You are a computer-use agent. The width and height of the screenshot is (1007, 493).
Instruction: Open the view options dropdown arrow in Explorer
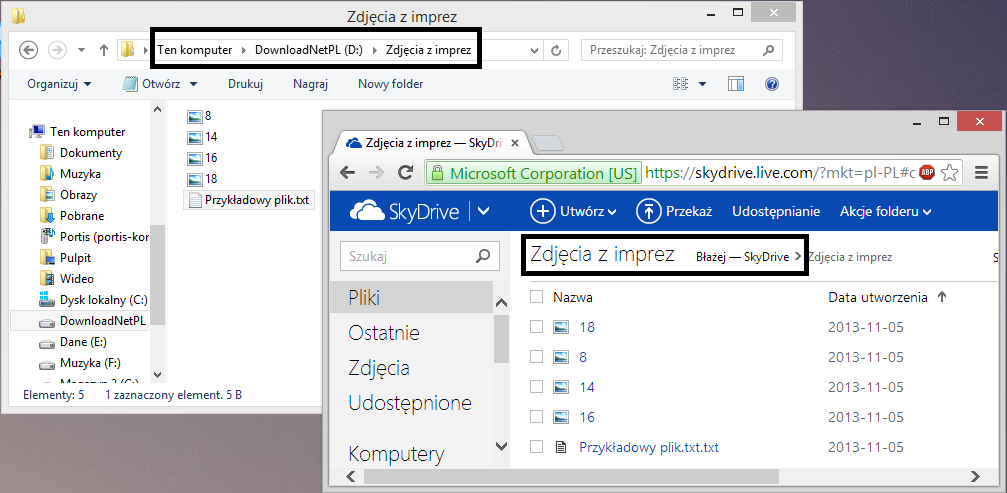click(x=702, y=84)
